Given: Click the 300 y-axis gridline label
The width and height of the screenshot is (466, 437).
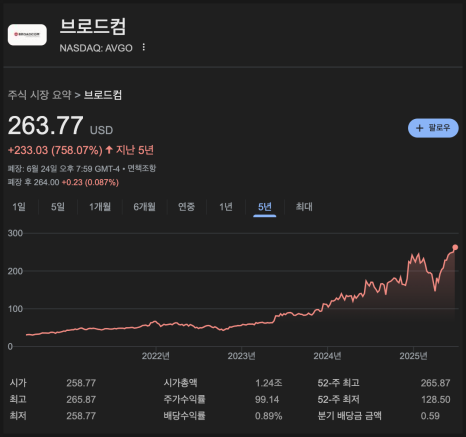Looking at the screenshot, I should [x=15, y=233].
